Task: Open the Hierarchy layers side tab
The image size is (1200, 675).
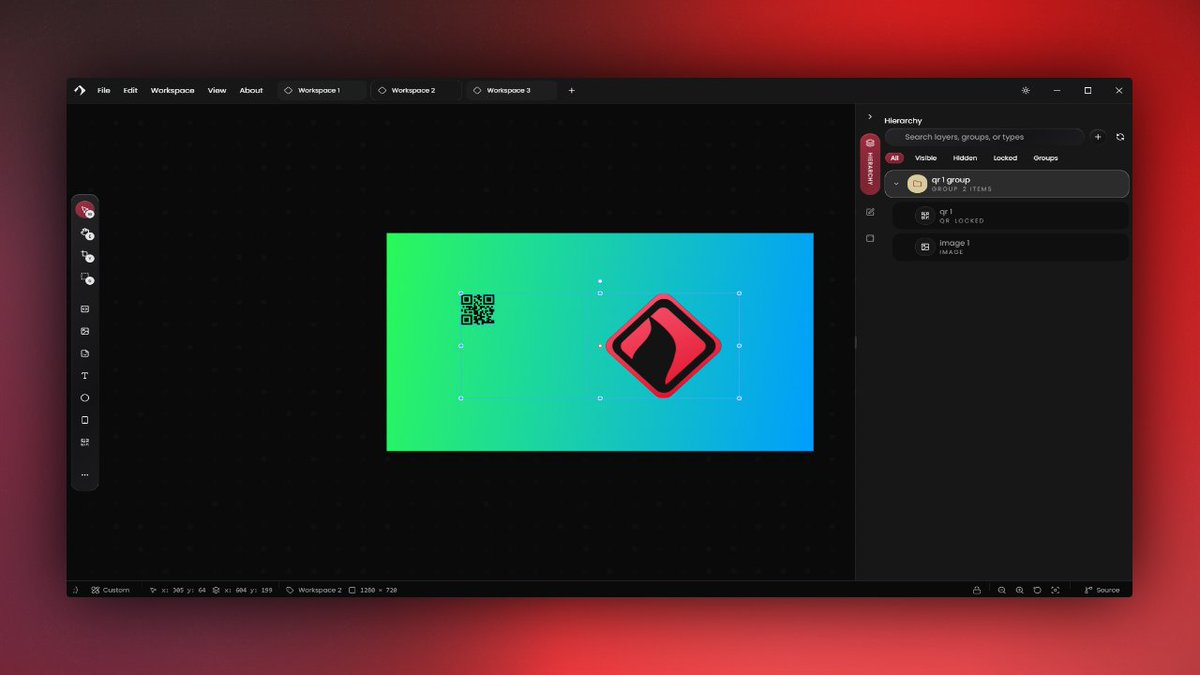Action: point(870,164)
